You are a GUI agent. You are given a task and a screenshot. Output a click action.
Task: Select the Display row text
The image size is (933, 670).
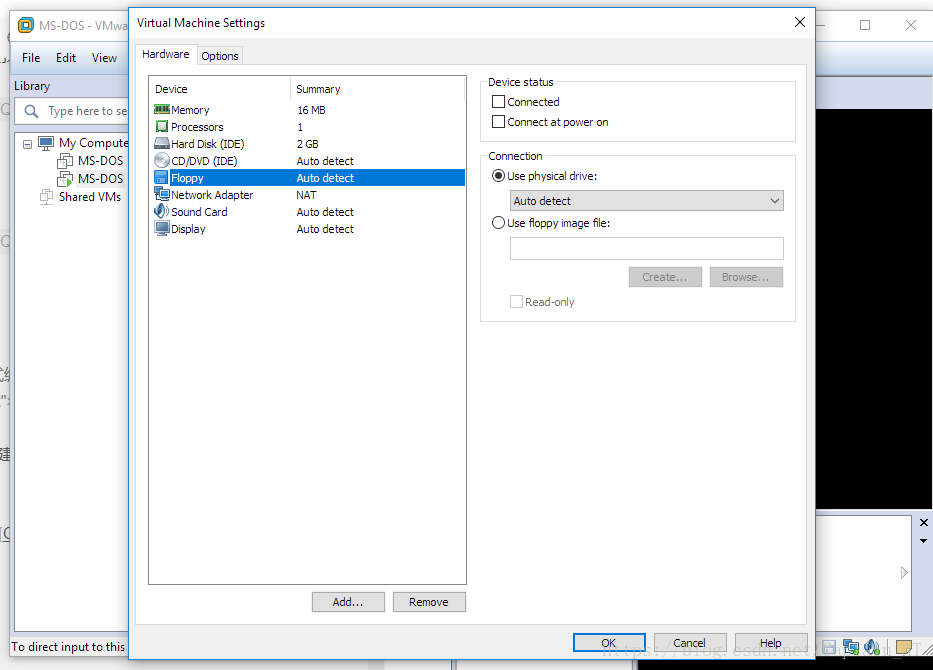(x=188, y=229)
